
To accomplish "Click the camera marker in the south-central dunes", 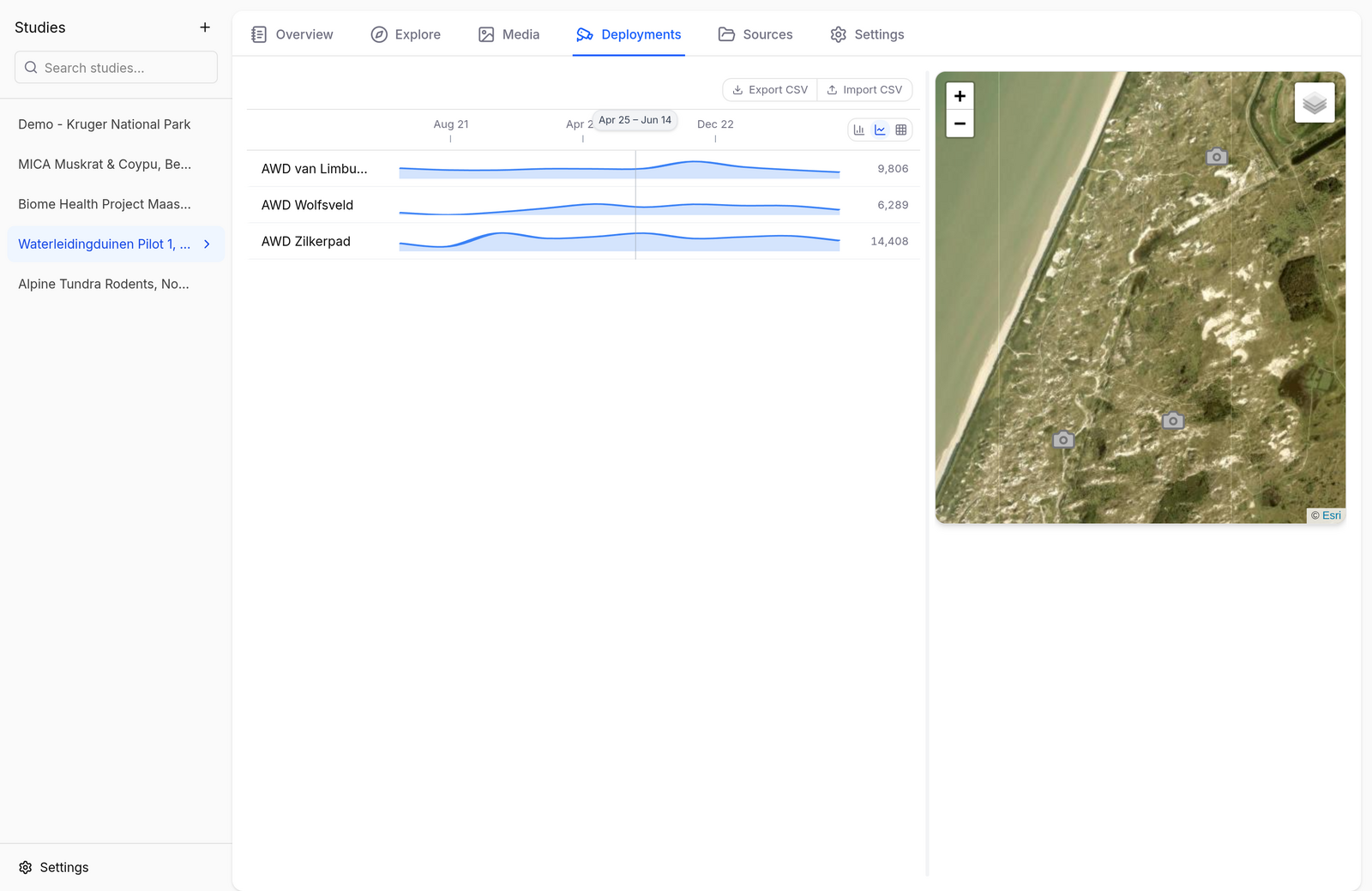I will point(1173,420).
